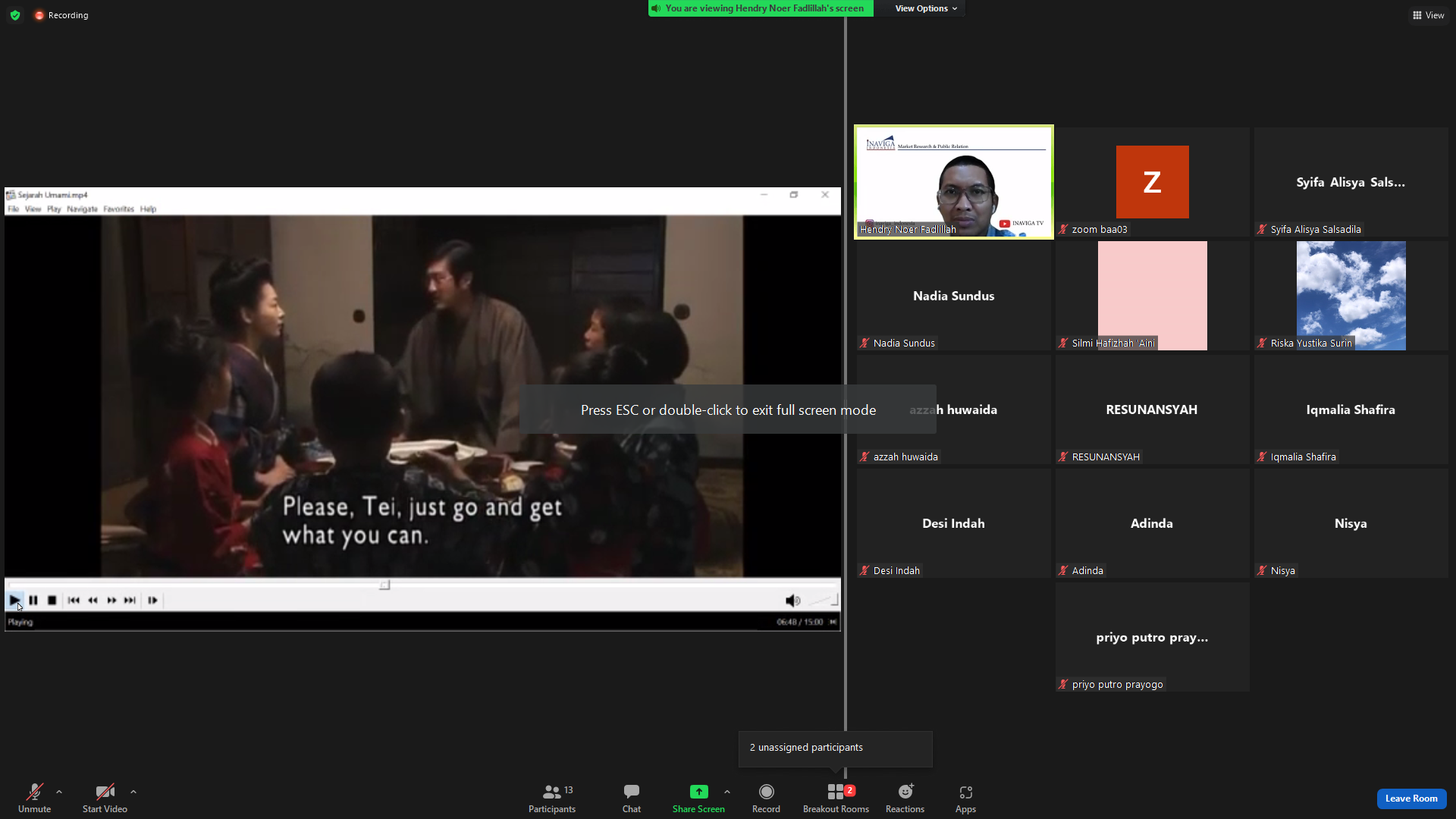Click the Sejarah Umami.mp4 window title
The height and width of the screenshot is (819, 1456).
click(52, 195)
